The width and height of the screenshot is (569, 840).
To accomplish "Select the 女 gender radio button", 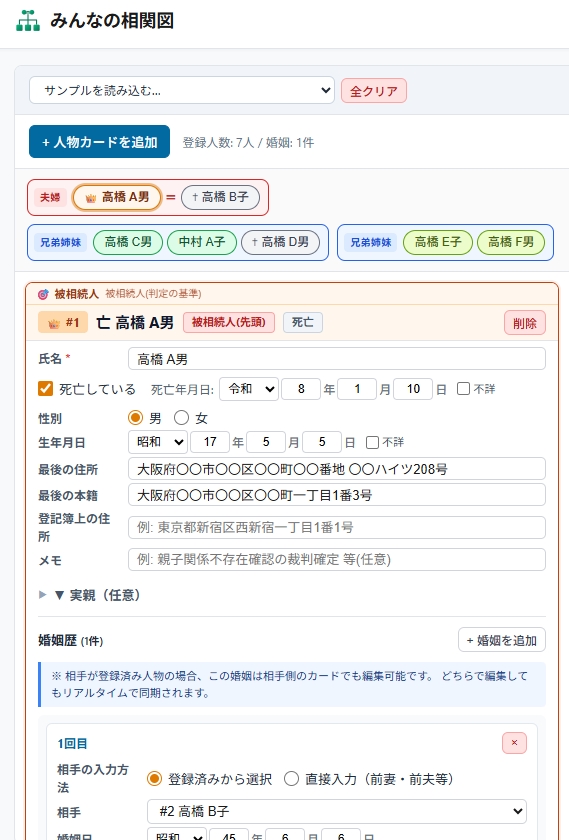I will tap(182, 417).
